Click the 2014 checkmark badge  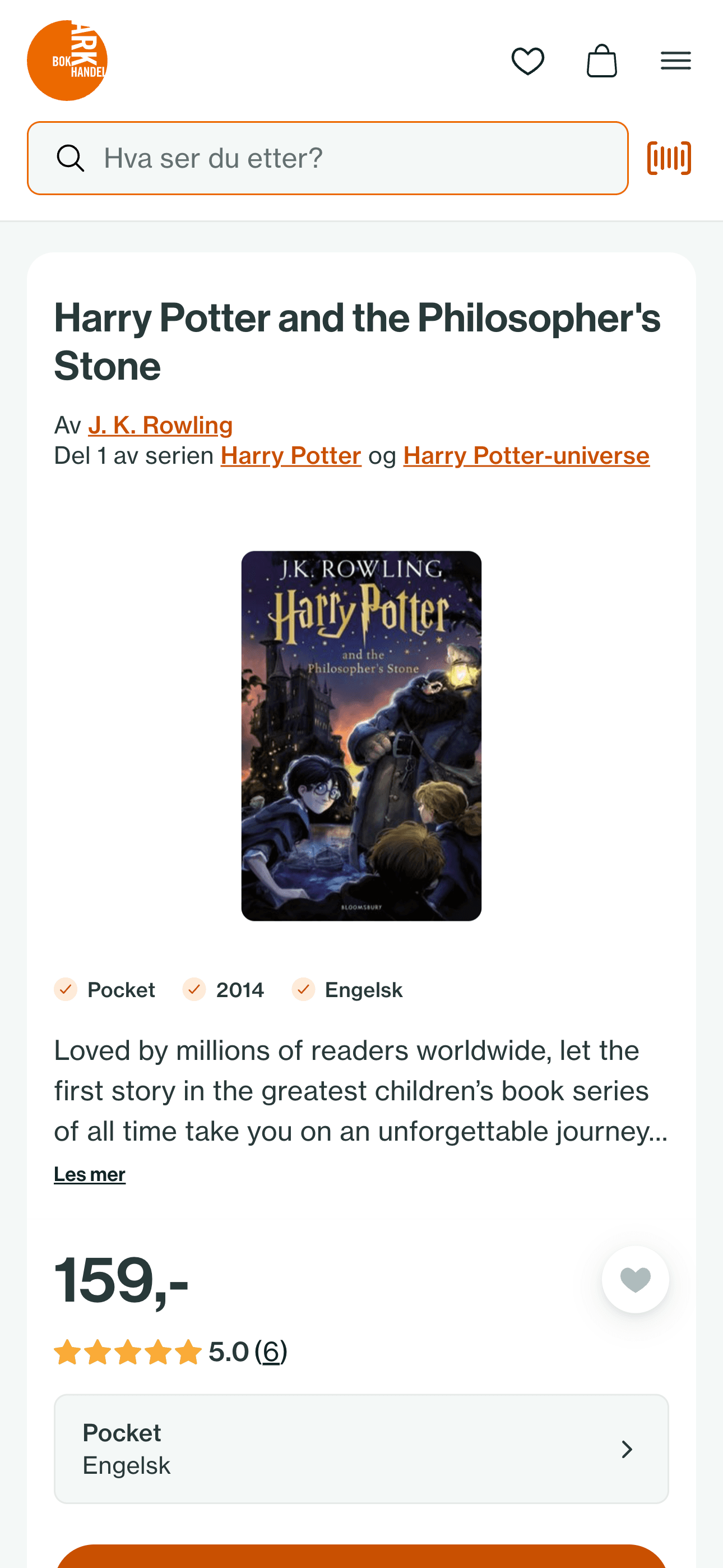click(224, 990)
